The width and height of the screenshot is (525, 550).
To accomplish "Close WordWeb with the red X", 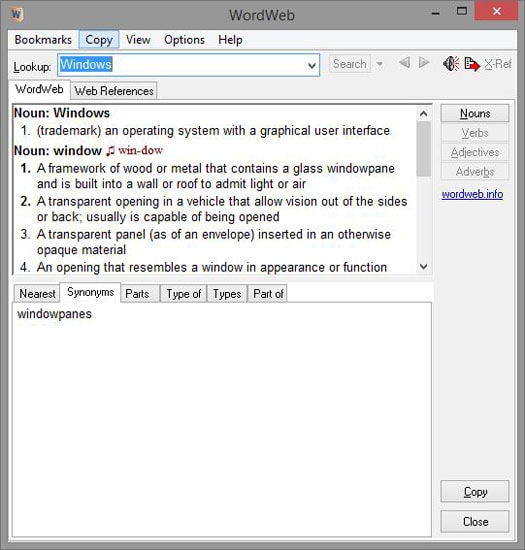I will tap(496, 12).
